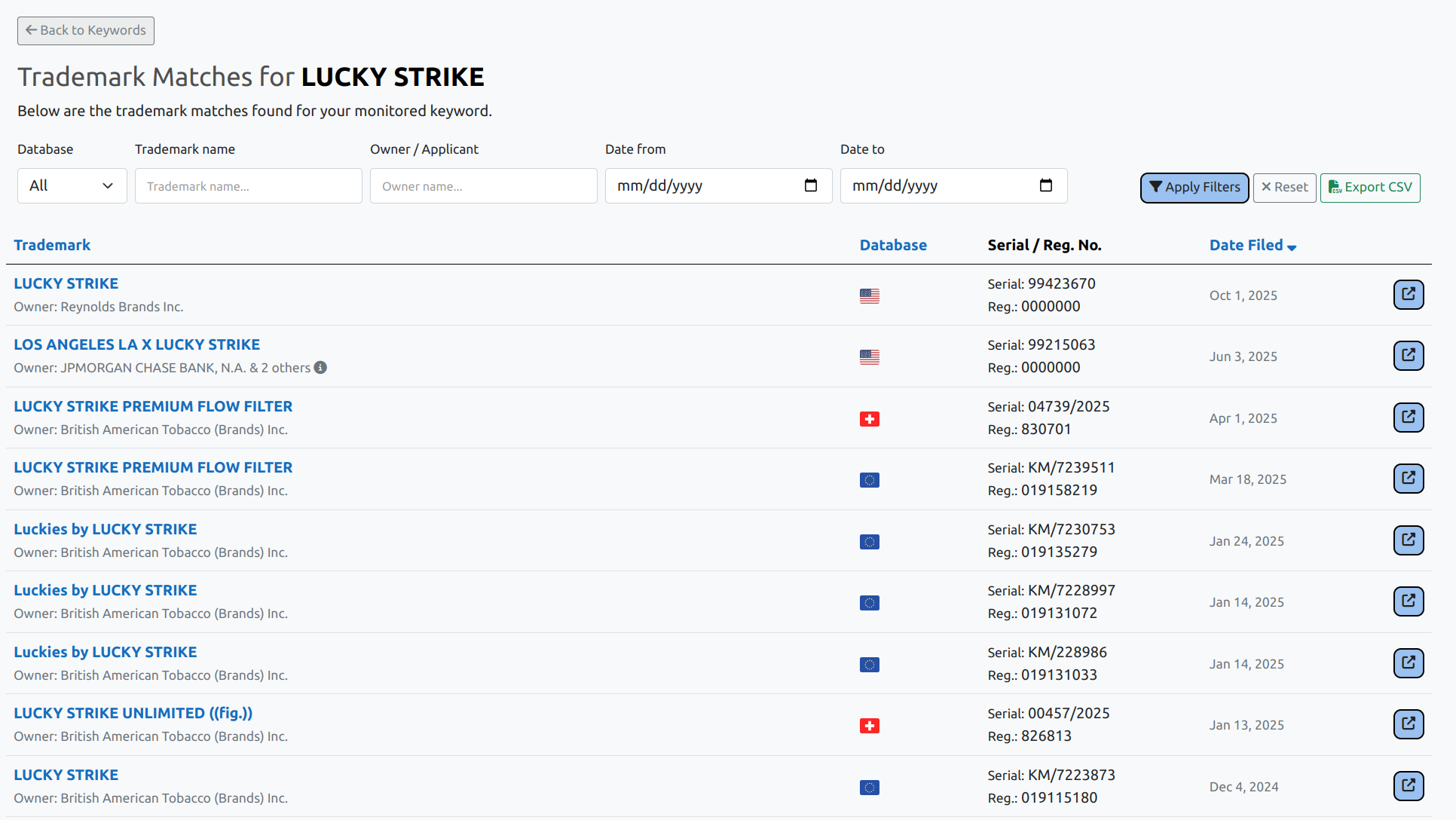Sort the list by Database column
The height and width of the screenshot is (820, 1456).
(894, 245)
